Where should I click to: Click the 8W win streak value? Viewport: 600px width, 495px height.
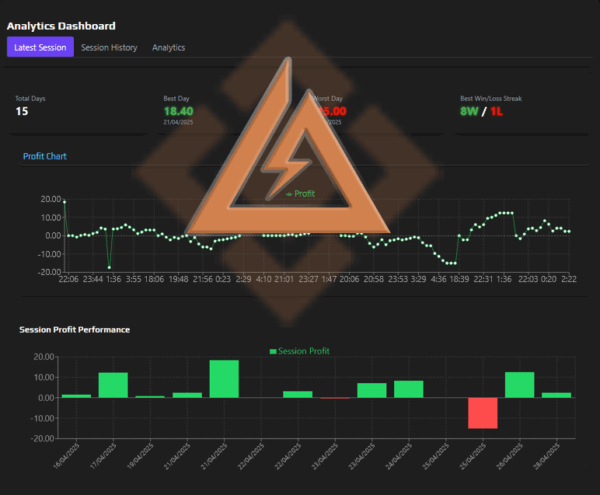tap(469, 111)
